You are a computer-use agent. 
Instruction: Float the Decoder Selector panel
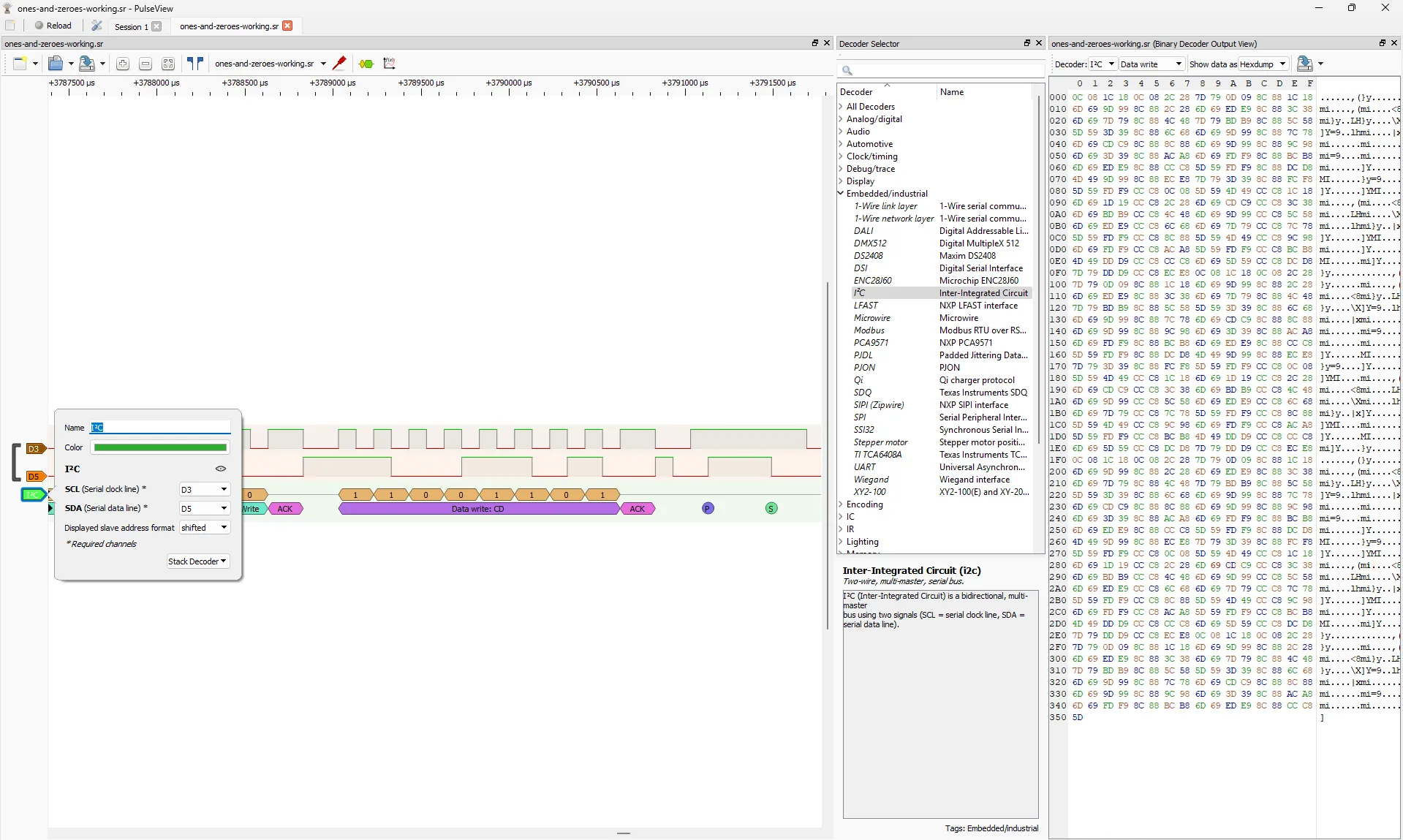click(x=1026, y=43)
